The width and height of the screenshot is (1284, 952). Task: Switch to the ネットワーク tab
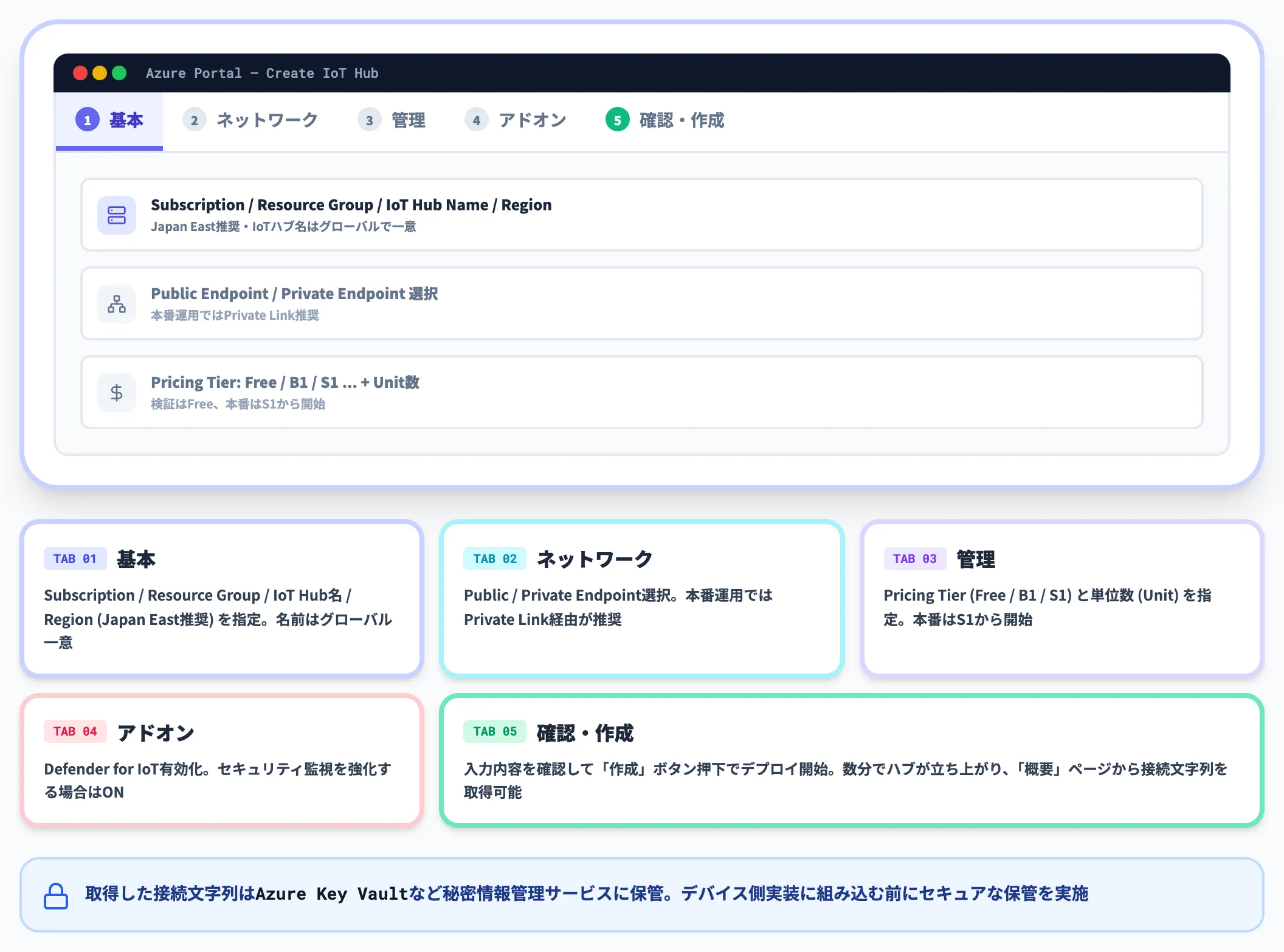[x=250, y=120]
